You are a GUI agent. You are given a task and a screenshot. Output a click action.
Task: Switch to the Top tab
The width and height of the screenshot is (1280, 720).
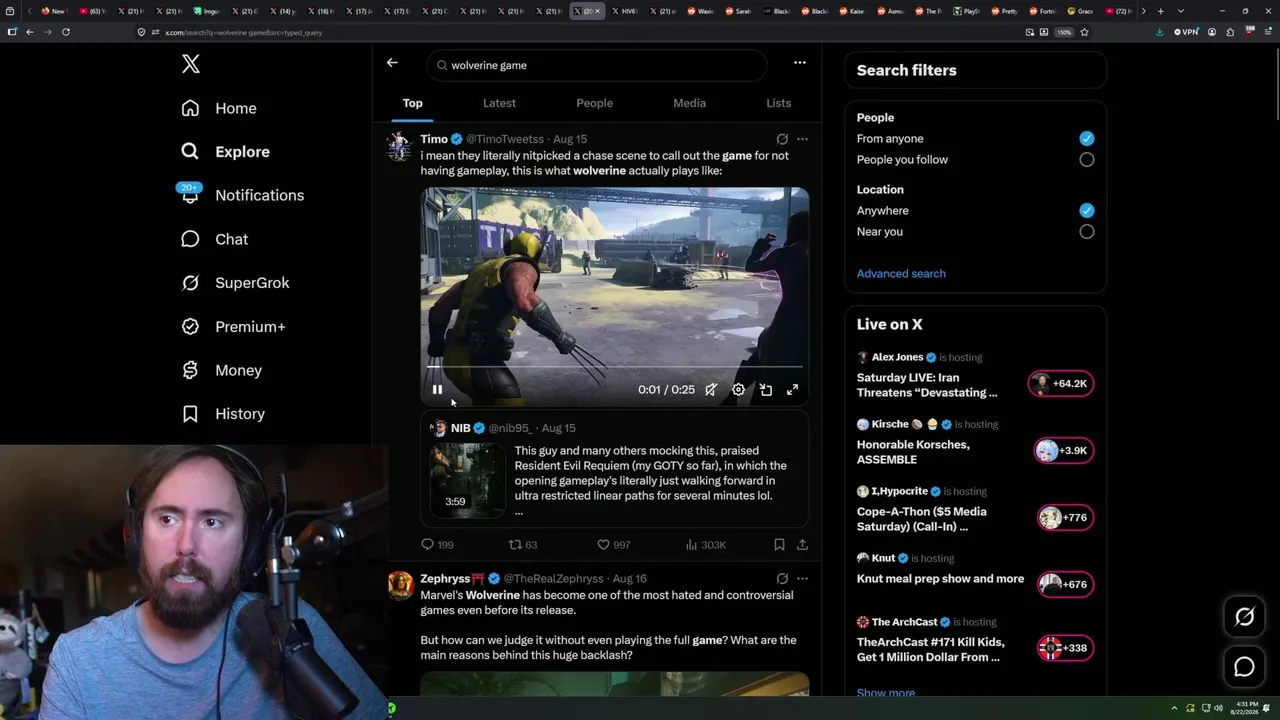pyautogui.click(x=413, y=103)
